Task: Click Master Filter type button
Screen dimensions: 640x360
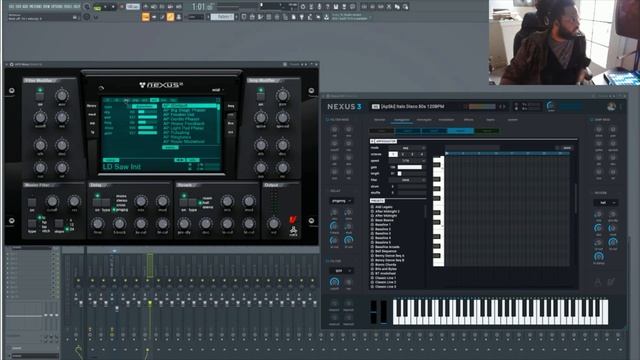Action: click(32, 223)
